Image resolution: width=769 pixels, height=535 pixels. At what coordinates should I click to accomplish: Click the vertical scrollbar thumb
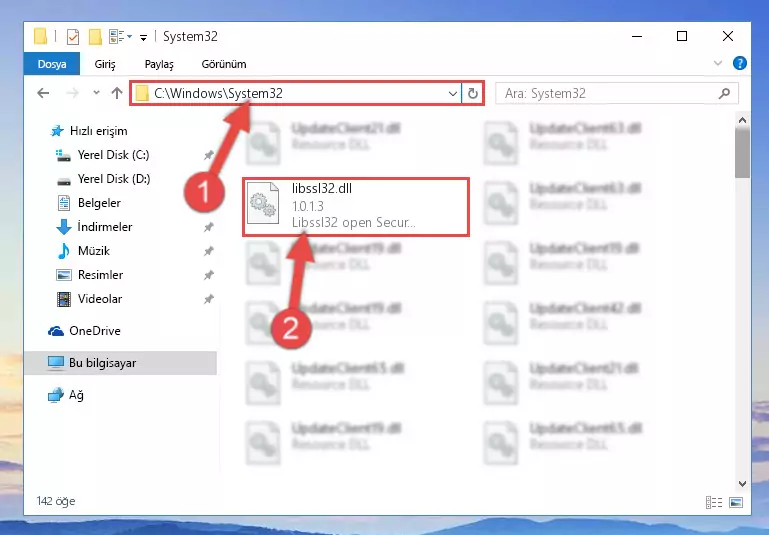[742, 153]
